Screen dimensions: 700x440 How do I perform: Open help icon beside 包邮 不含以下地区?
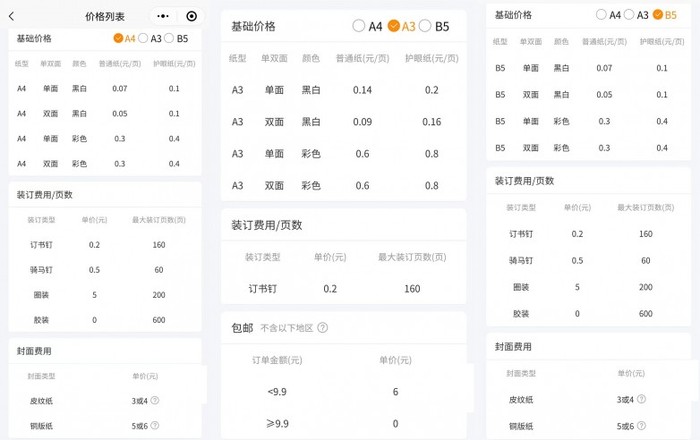pos(322,328)
